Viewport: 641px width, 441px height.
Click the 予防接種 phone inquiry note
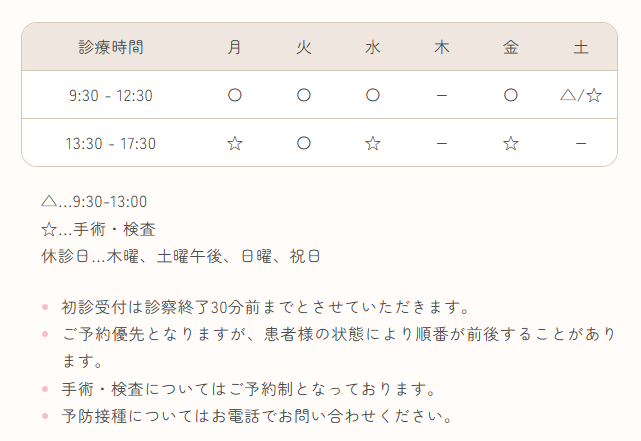(x=257, y=415)
